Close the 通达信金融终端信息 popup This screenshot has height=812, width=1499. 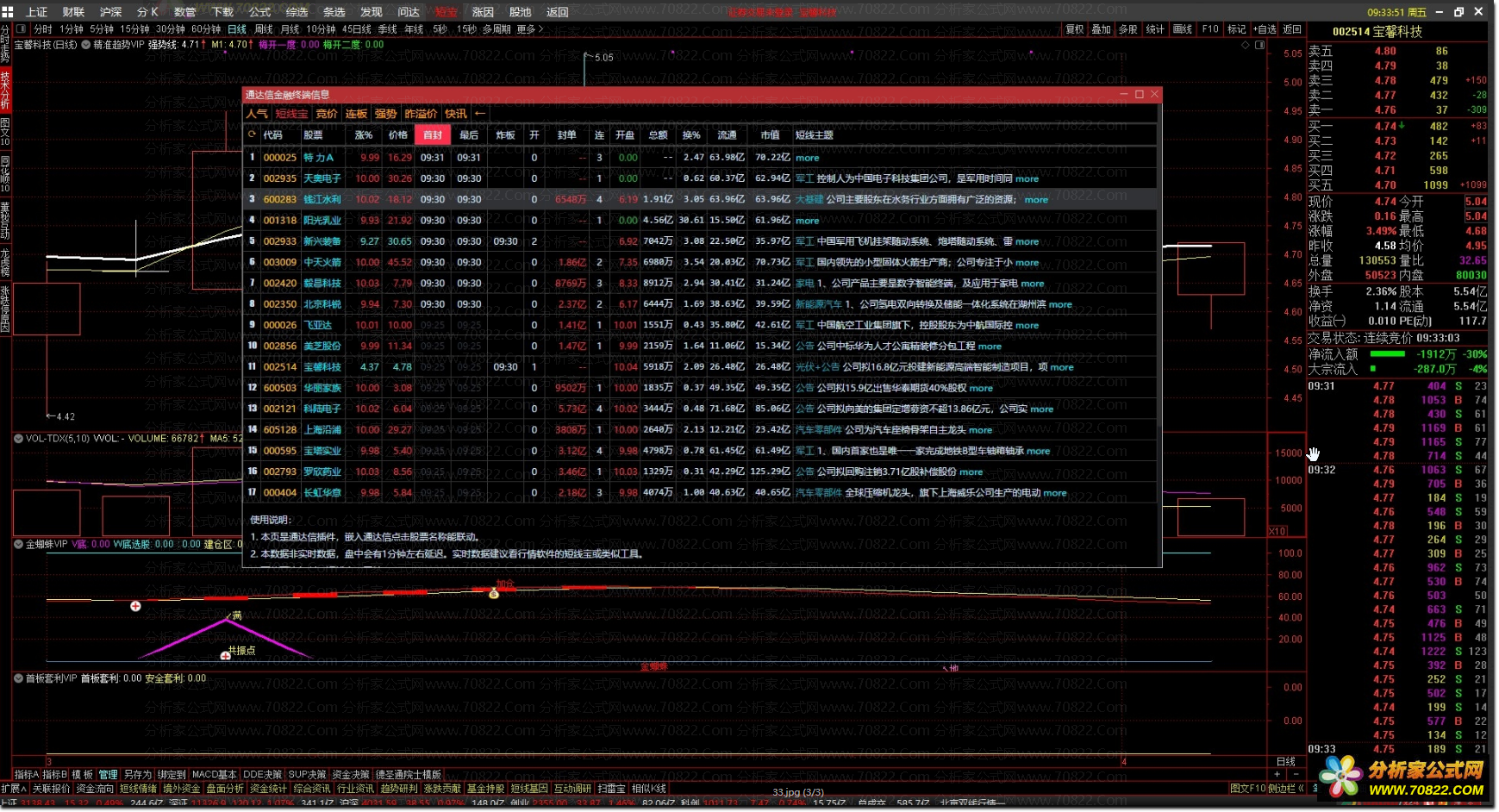[1155, 94]
